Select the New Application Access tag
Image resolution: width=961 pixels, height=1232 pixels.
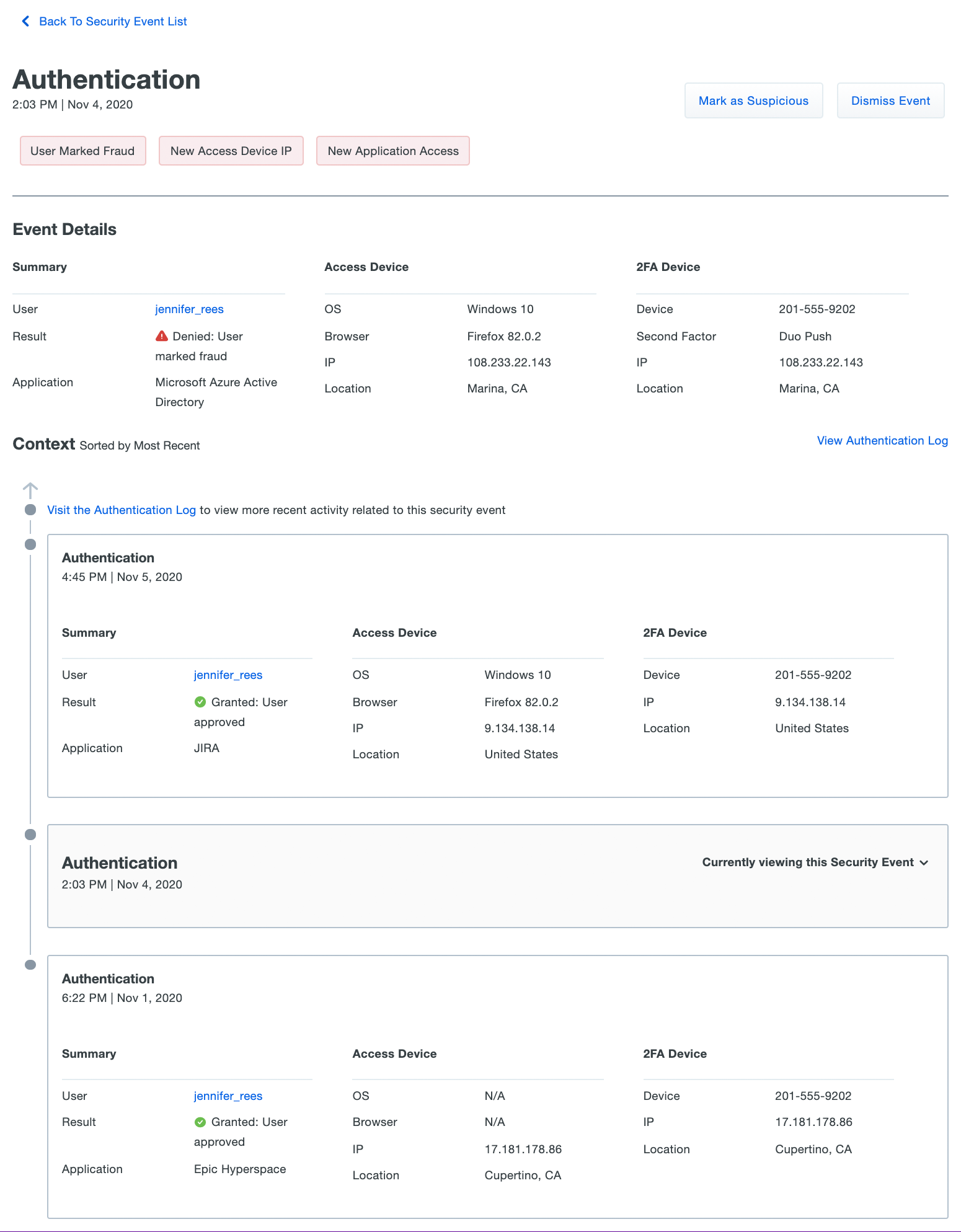click(x=393, y=151)
